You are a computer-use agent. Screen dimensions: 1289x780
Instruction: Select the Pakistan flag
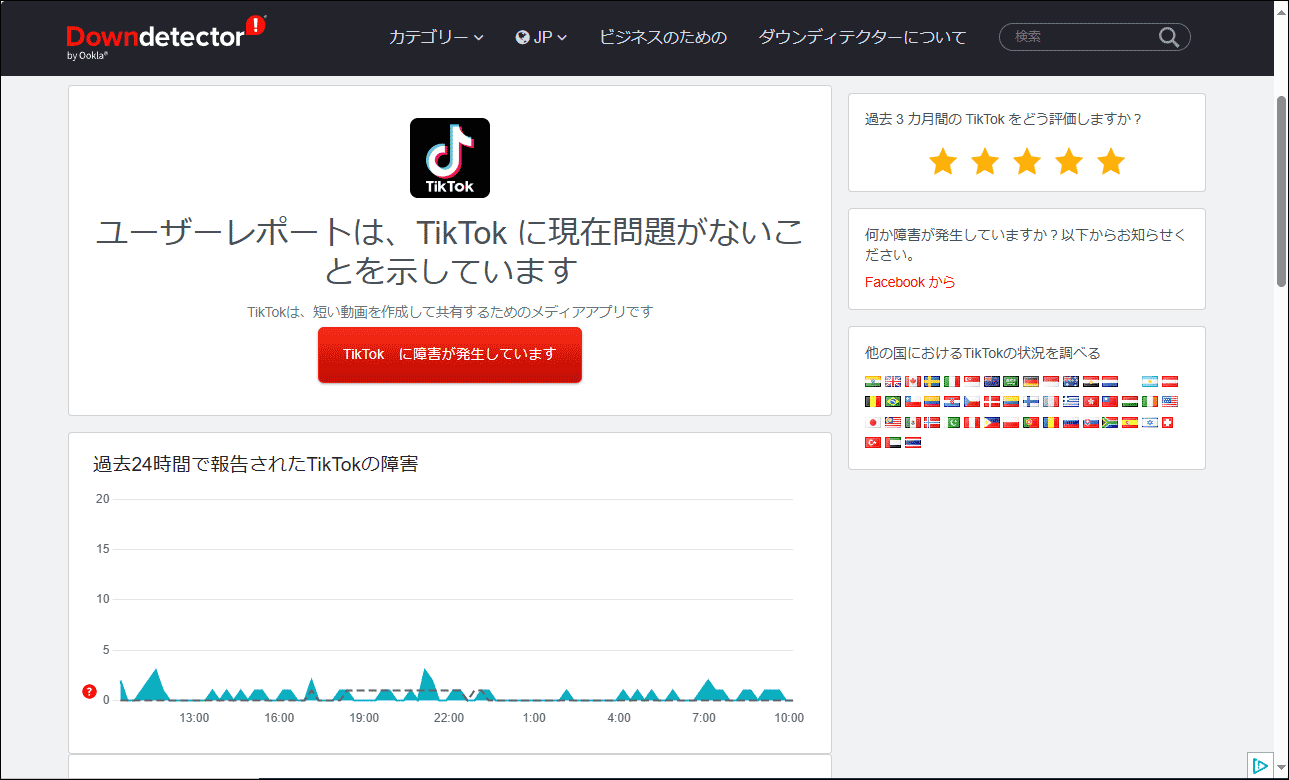[x=952, y=422]
